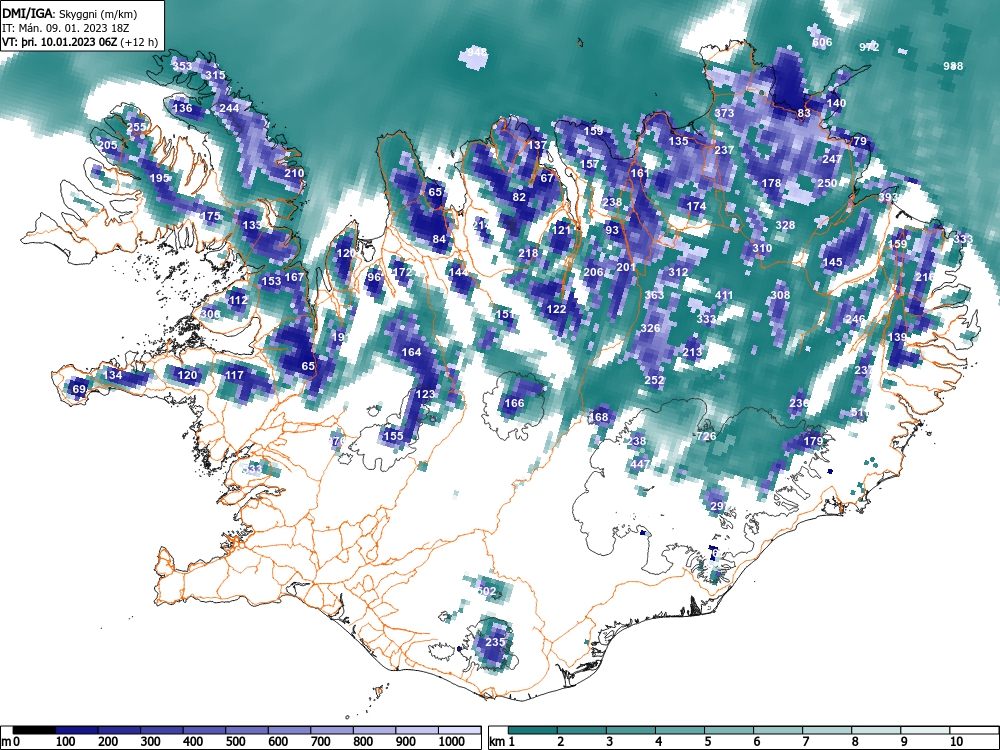
Task: Click the visibility value "153"
Action: click(271, 281)
